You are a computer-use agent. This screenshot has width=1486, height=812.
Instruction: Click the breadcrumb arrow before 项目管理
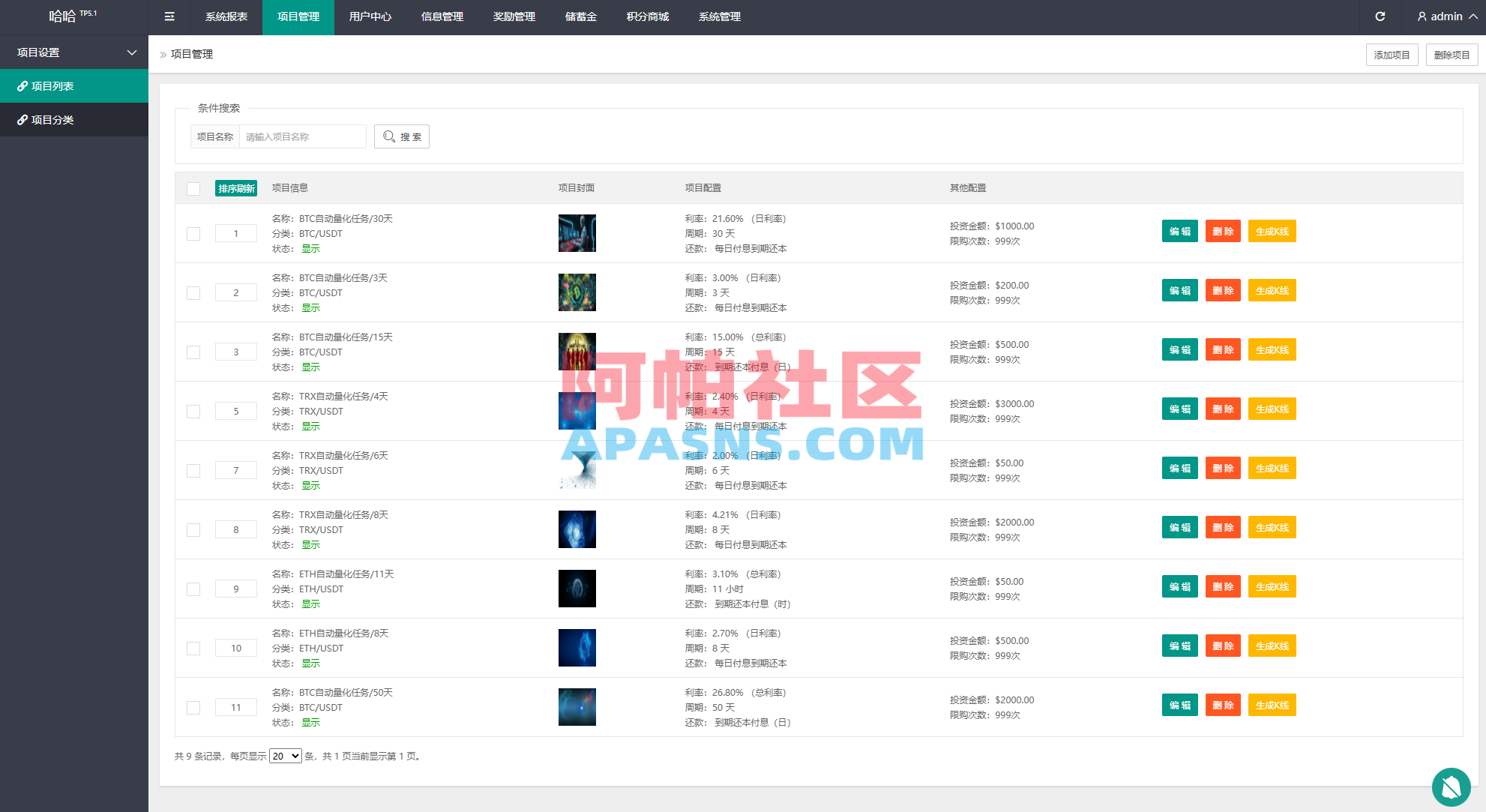(163, 54)
